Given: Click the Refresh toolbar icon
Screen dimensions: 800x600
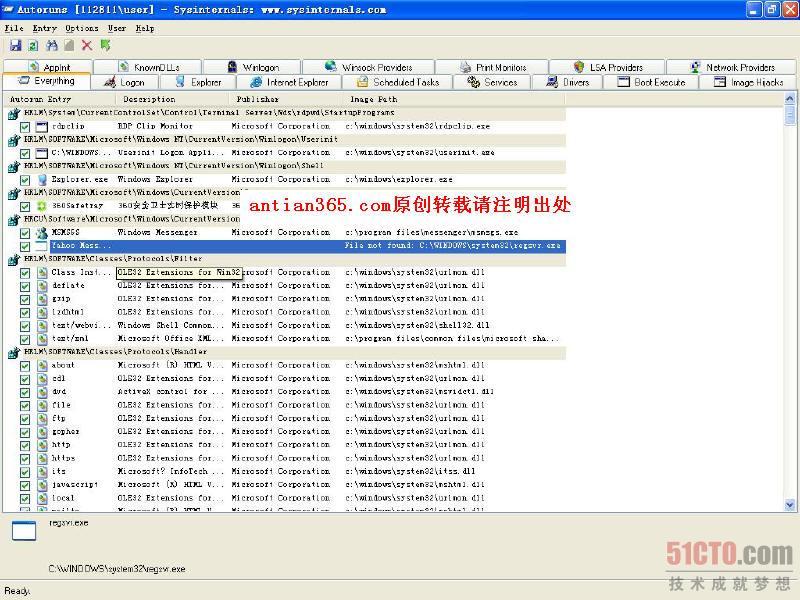Looking at the screenshot, I should coord(33,45).
